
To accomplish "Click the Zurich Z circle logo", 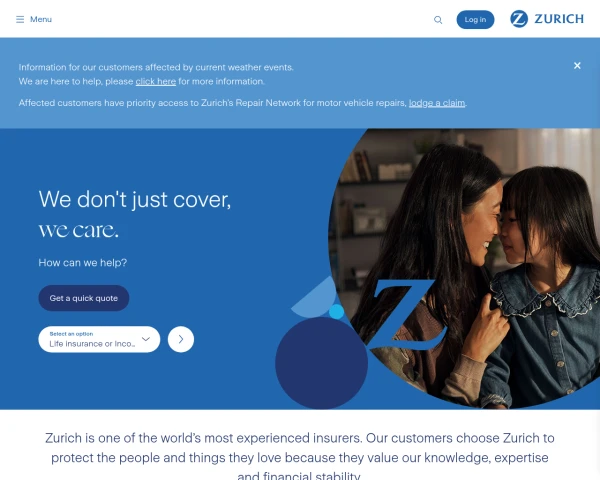I will click(519, 19).
